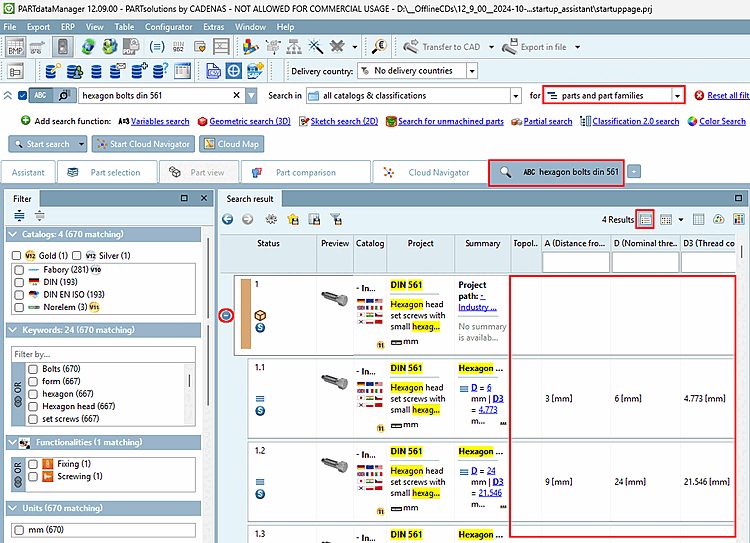The height and width of the screenshot is (543, 750).
Task: Open the Extras menu
Action: (213, 27)
